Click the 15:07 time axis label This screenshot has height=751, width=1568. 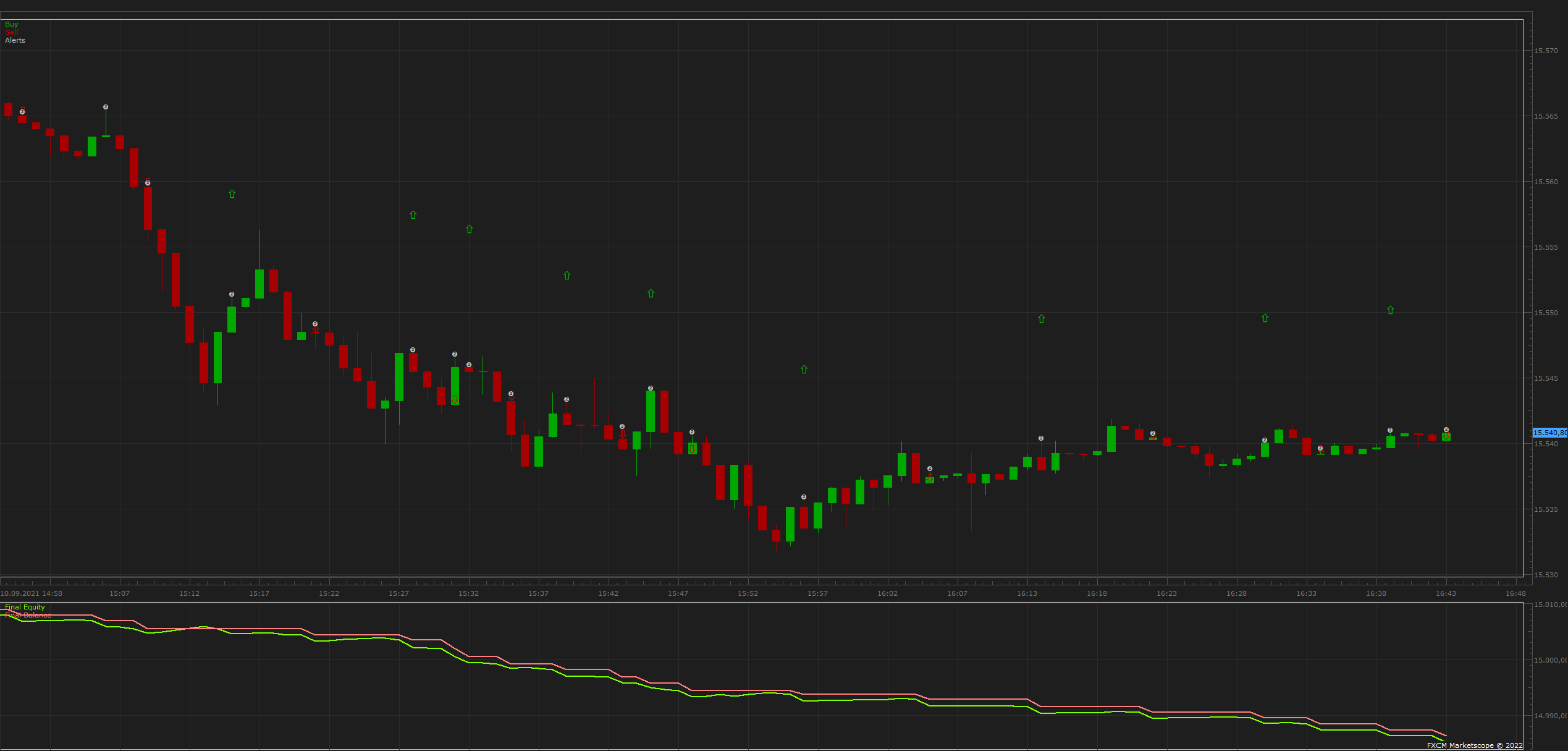click(x=120, y=593)
